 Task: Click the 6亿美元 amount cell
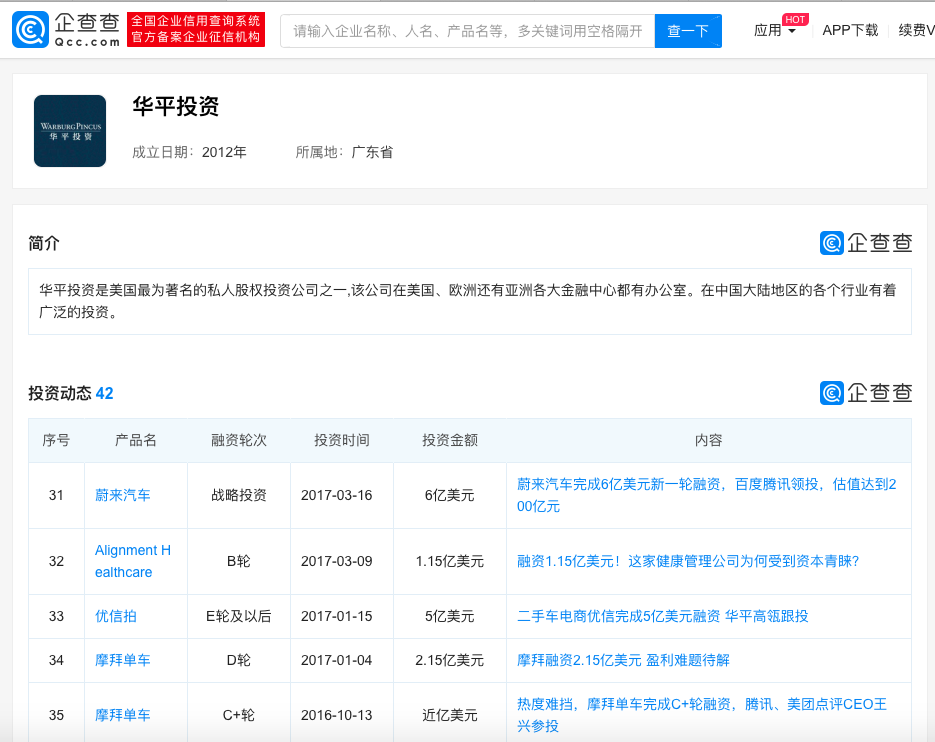pyautogui.click(x=450, y=495)
